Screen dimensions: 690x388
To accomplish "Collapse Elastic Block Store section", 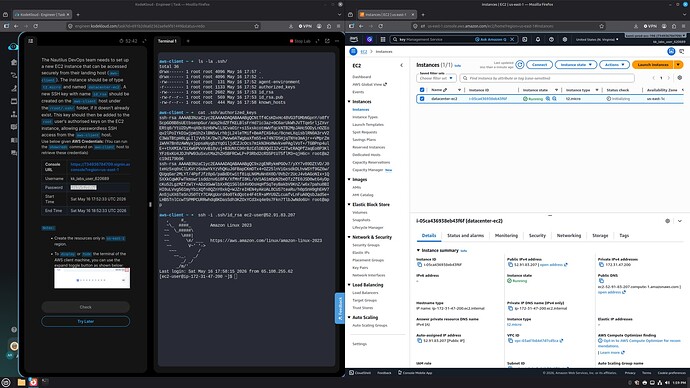I will tap(349, 205).
